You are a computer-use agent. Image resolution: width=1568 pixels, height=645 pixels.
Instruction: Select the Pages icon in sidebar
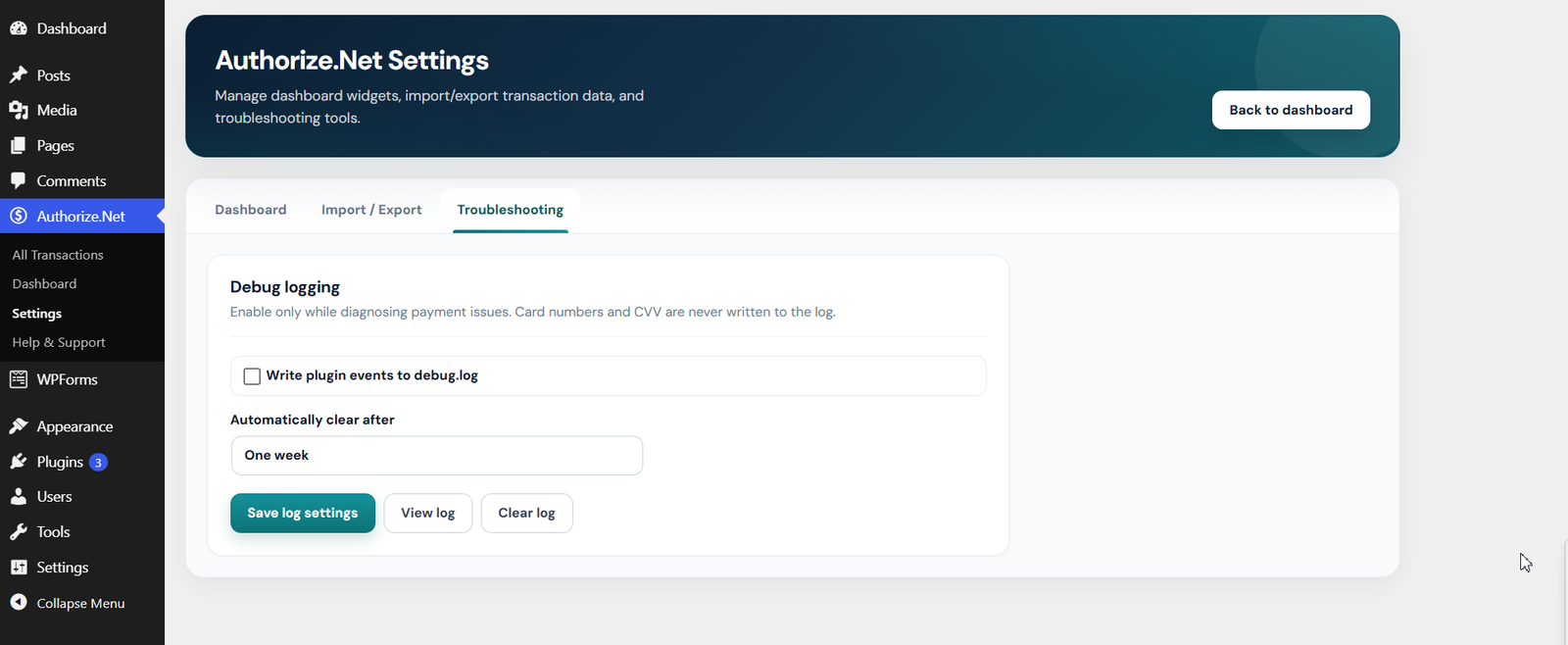point(19,146)
